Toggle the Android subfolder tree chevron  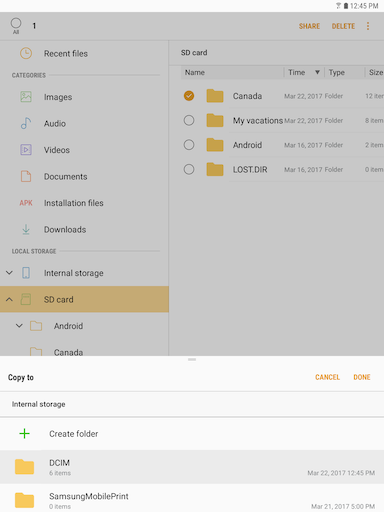(x=19, y=326)
